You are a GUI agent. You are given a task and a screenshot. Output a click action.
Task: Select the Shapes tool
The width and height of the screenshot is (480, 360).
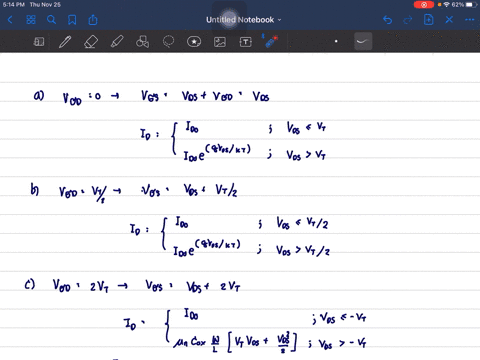(142, 42)
